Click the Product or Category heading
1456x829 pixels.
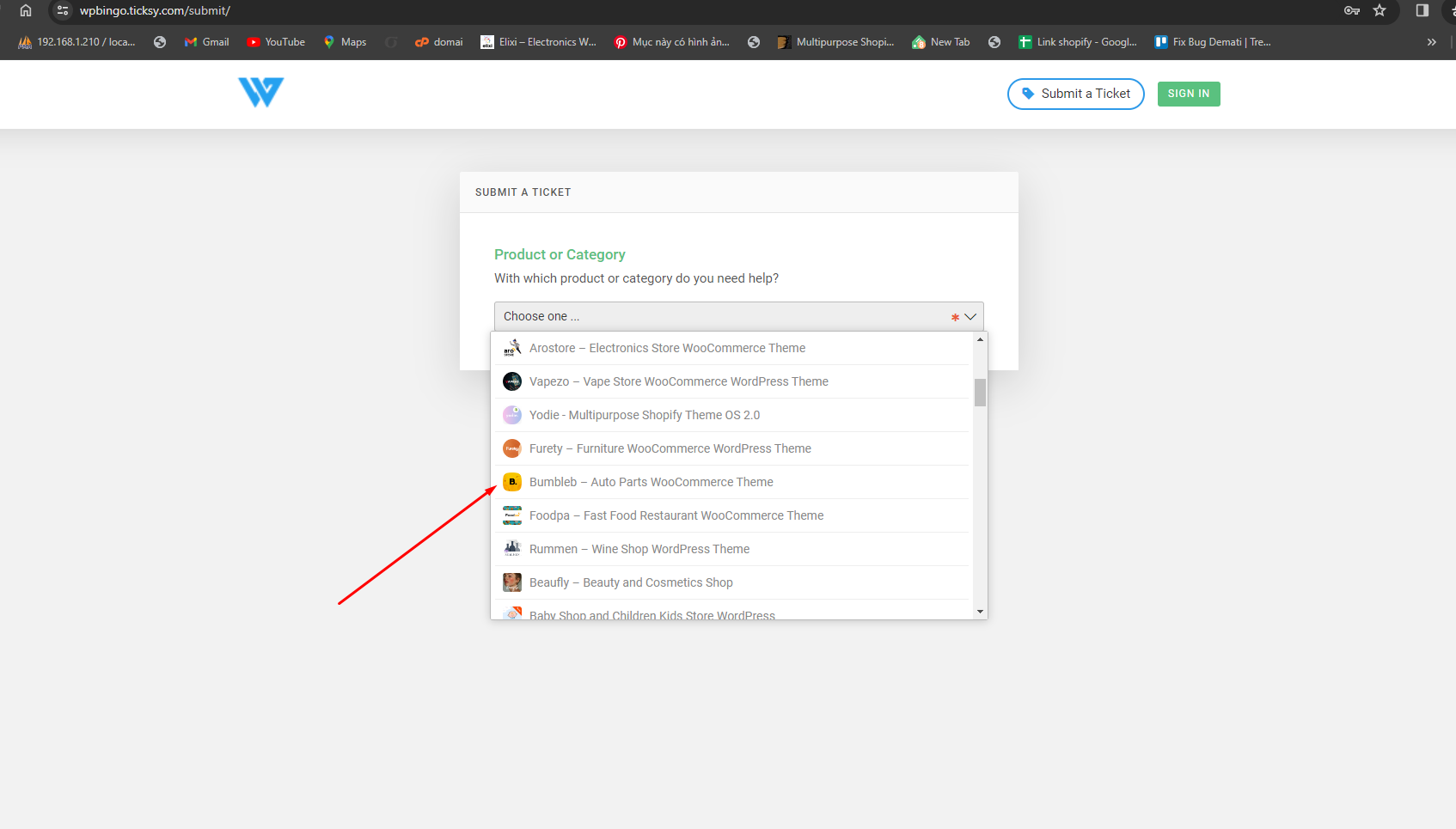click(560, 254)
